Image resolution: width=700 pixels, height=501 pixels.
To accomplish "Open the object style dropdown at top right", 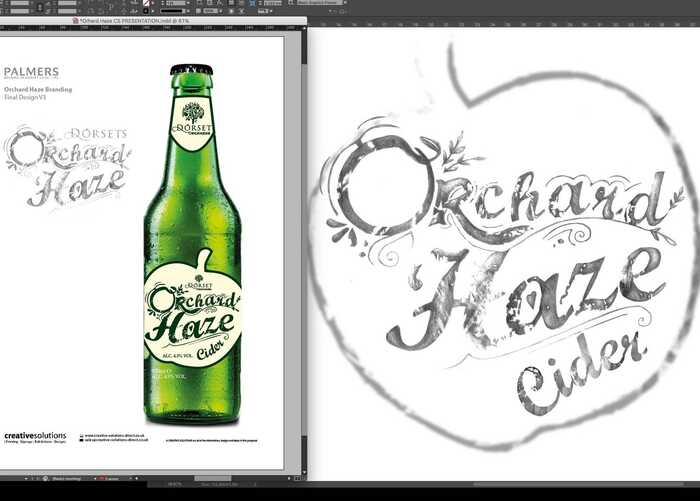I will pos(320,3).
